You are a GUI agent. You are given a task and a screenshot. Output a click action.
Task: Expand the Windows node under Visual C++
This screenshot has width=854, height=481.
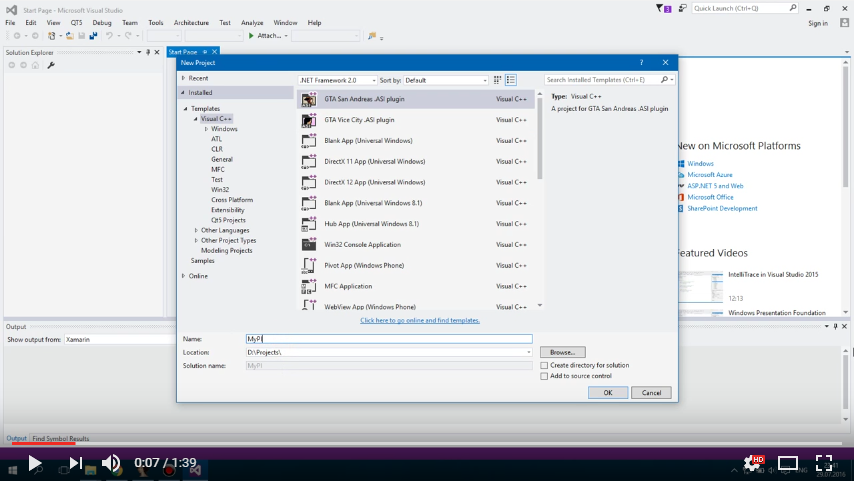click(206, 129)
